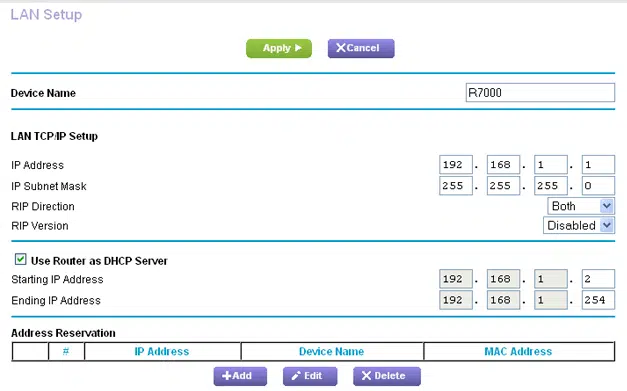Delete the selected address reservation
This screenshot has width=627, height=391.
coord(387,376)
